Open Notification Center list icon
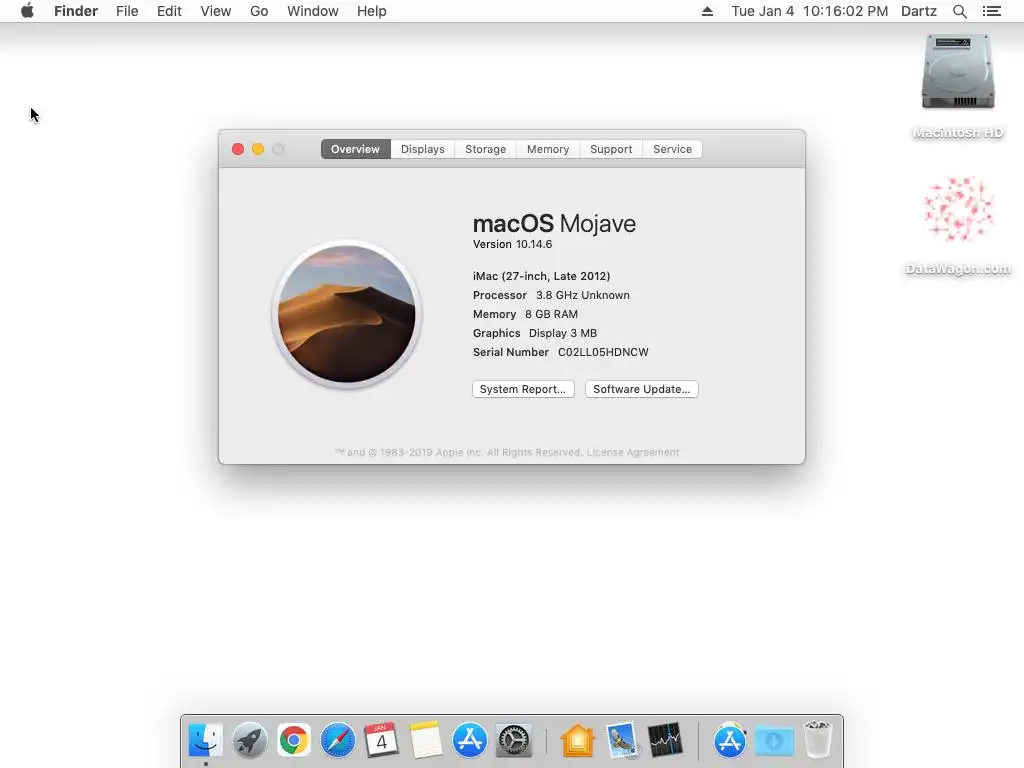 coord(991,11)
